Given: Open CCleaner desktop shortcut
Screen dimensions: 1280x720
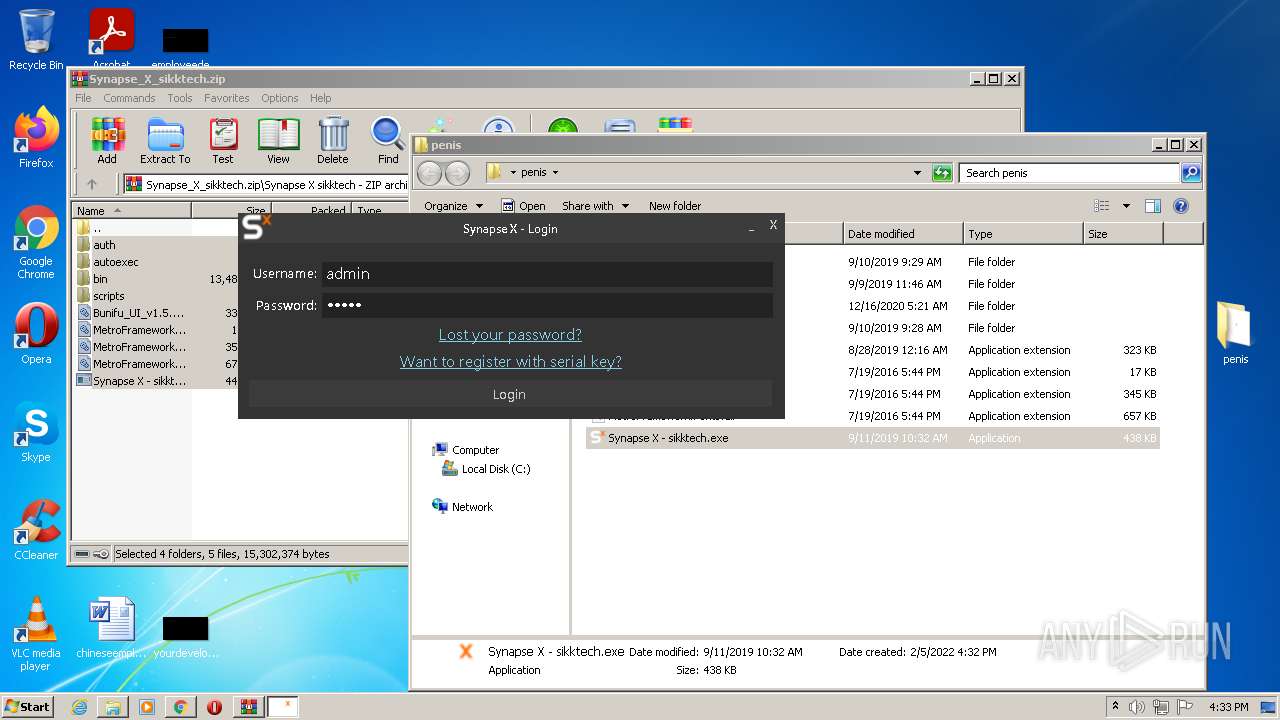Looking at the screenshot, I should (36, 530).
